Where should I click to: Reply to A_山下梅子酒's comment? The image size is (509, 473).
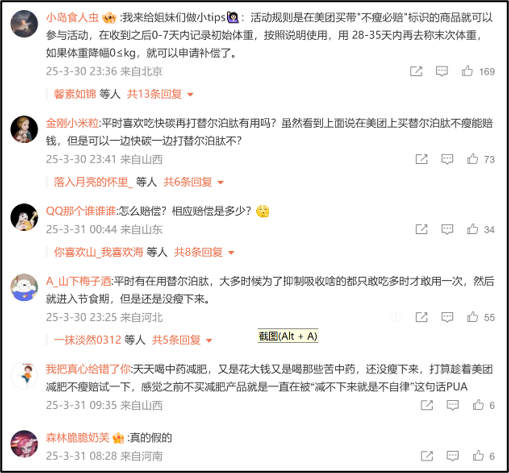[447, 317]
